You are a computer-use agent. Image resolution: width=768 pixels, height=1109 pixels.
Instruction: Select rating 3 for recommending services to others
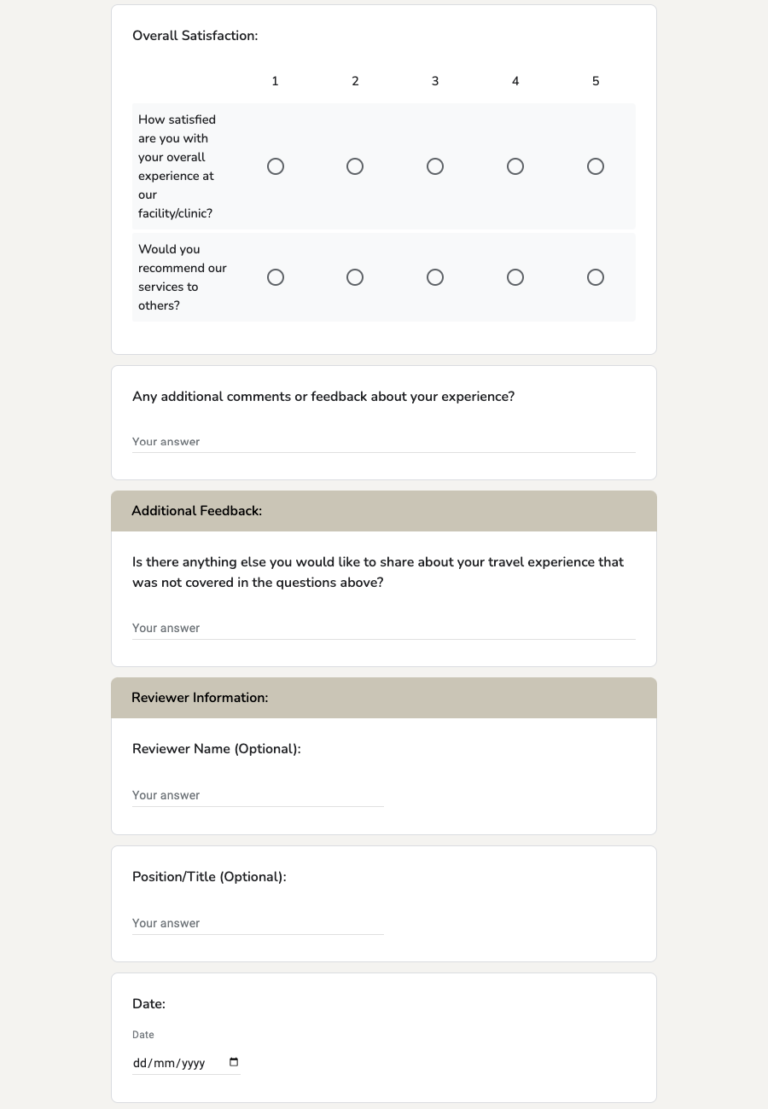point(435,277)
